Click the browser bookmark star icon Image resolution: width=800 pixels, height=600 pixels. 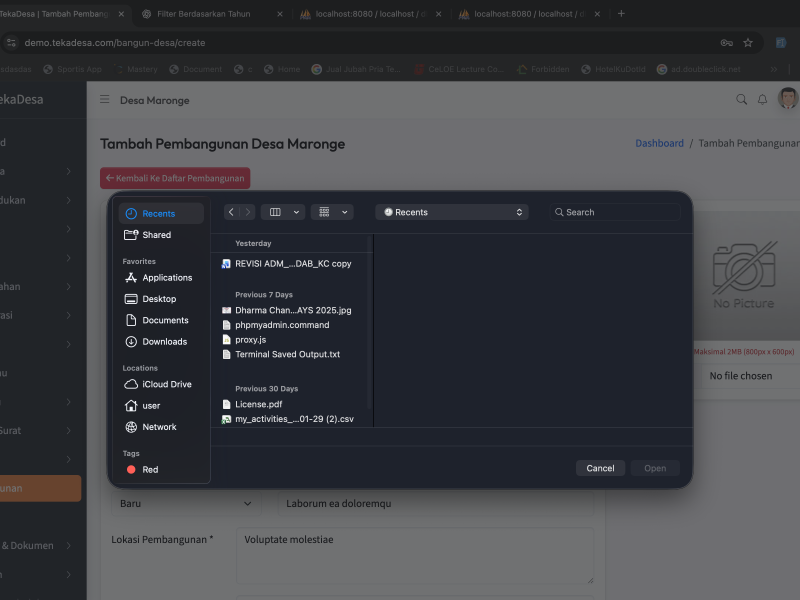pos(748,43)
